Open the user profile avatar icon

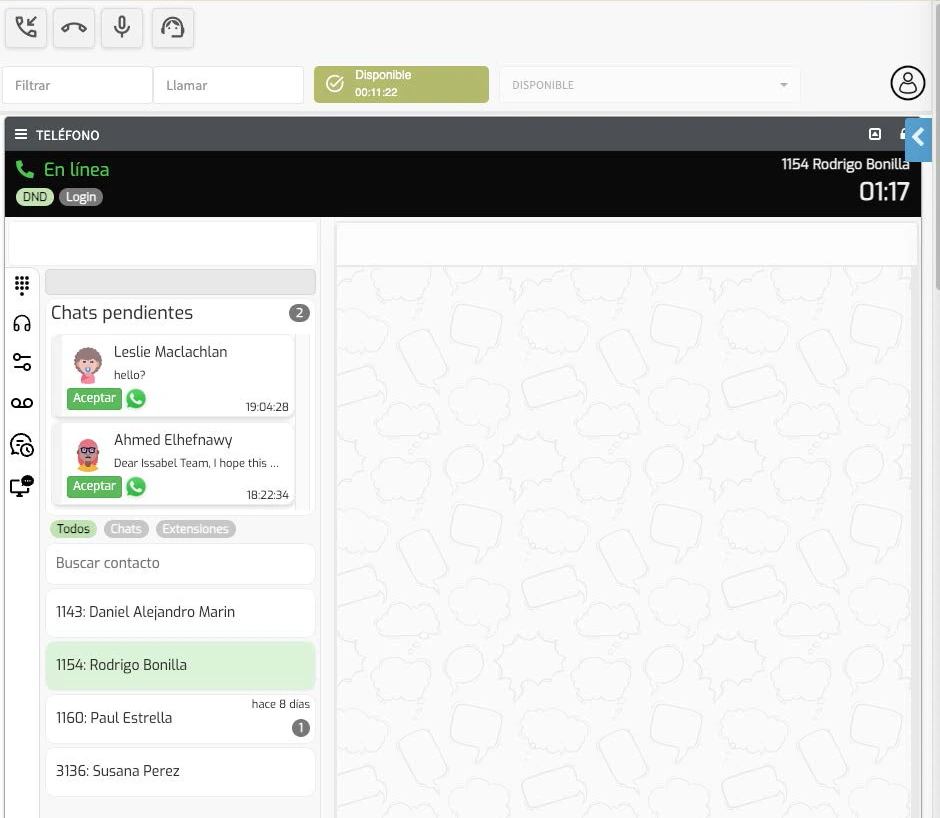pyautogui.click(x=907, y=84)
